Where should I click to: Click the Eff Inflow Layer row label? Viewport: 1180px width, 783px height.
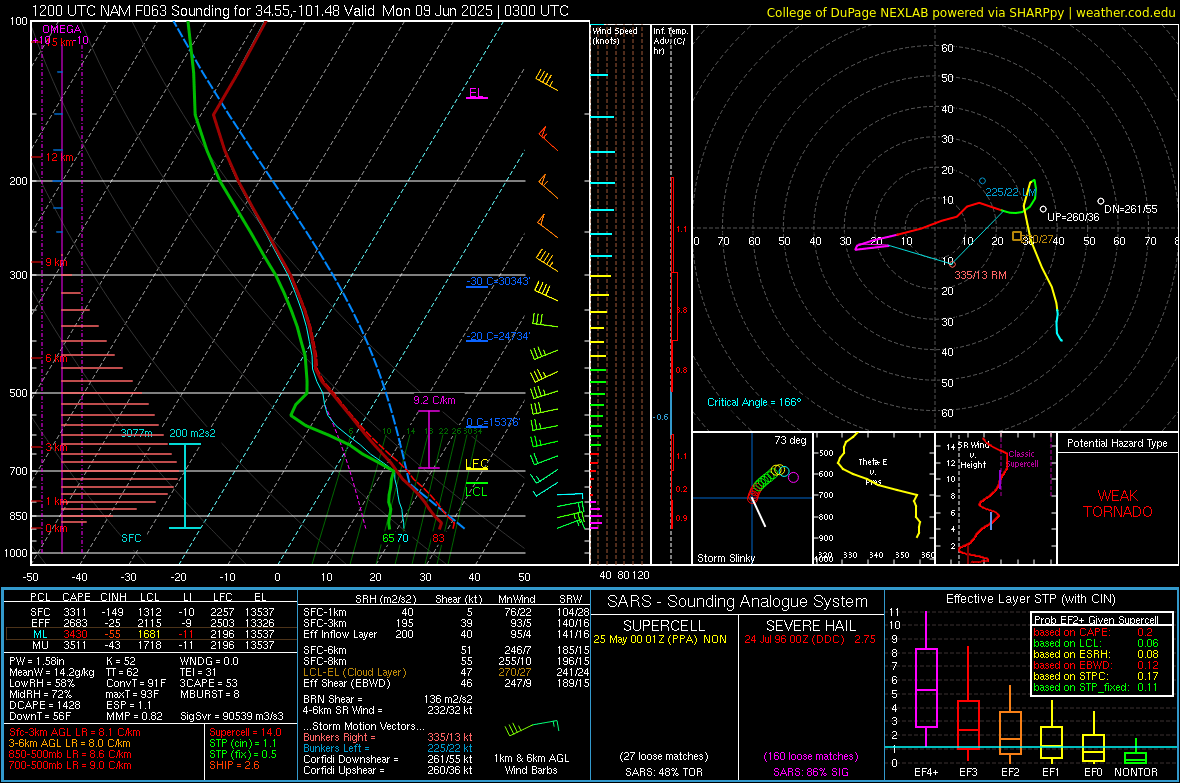coord(340,634)
